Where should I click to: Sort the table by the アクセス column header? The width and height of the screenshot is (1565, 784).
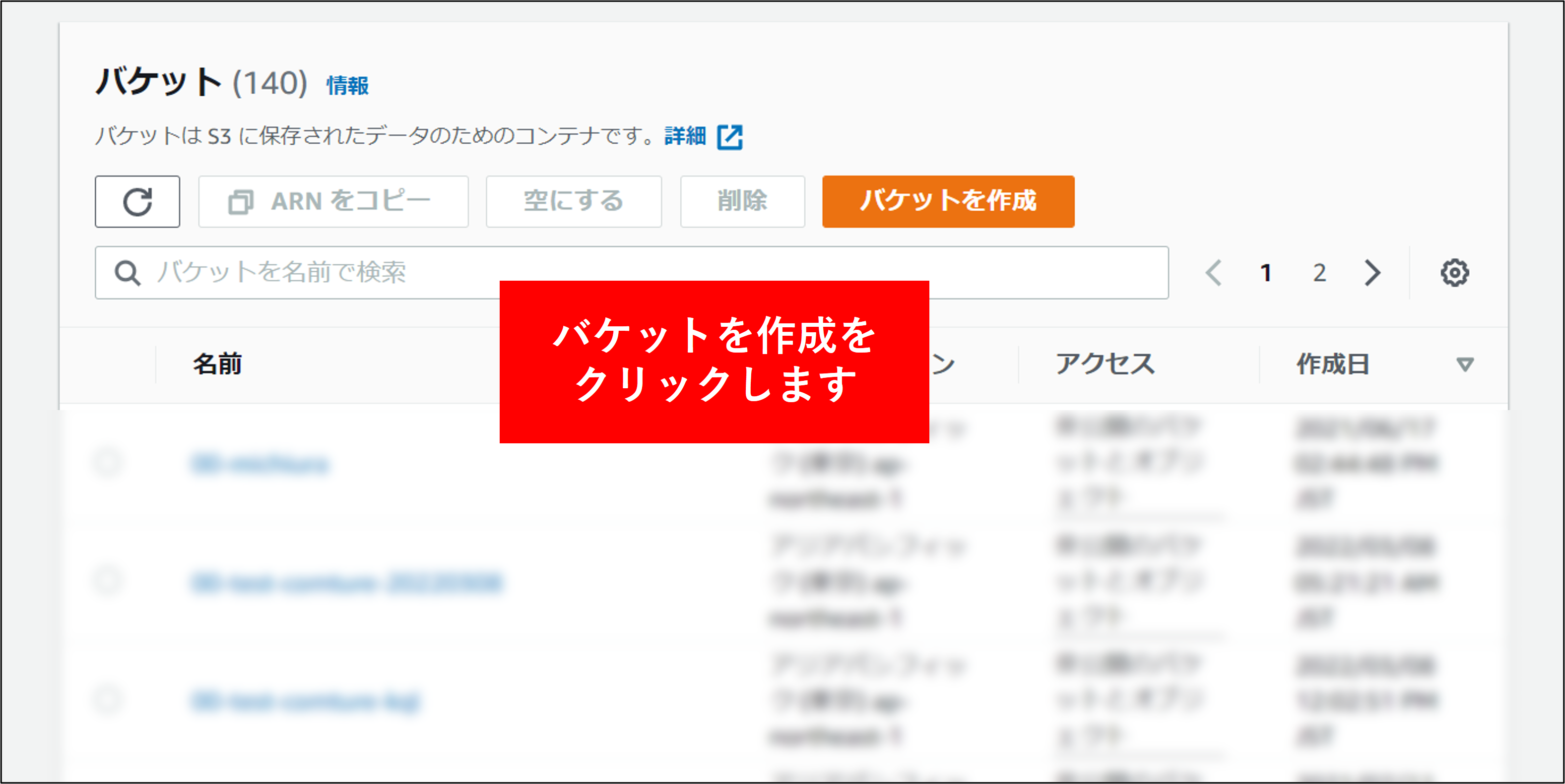(1105, 364)
